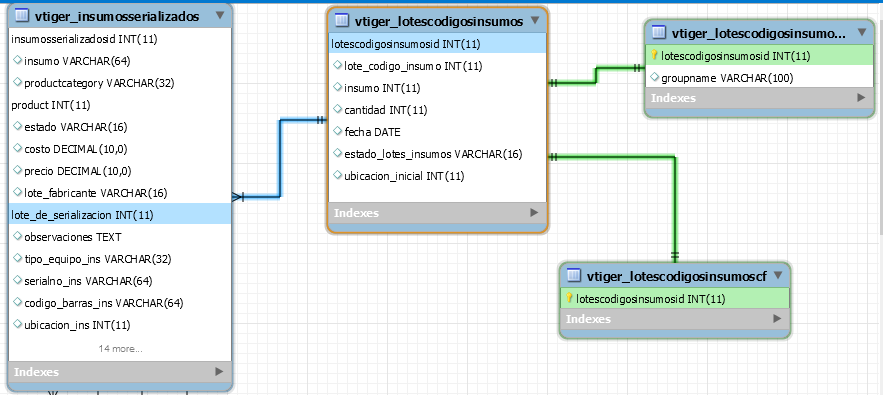Show the 14 more... columns
The image size is (883, 395).
pyautogui.click(x=121, y=348)
